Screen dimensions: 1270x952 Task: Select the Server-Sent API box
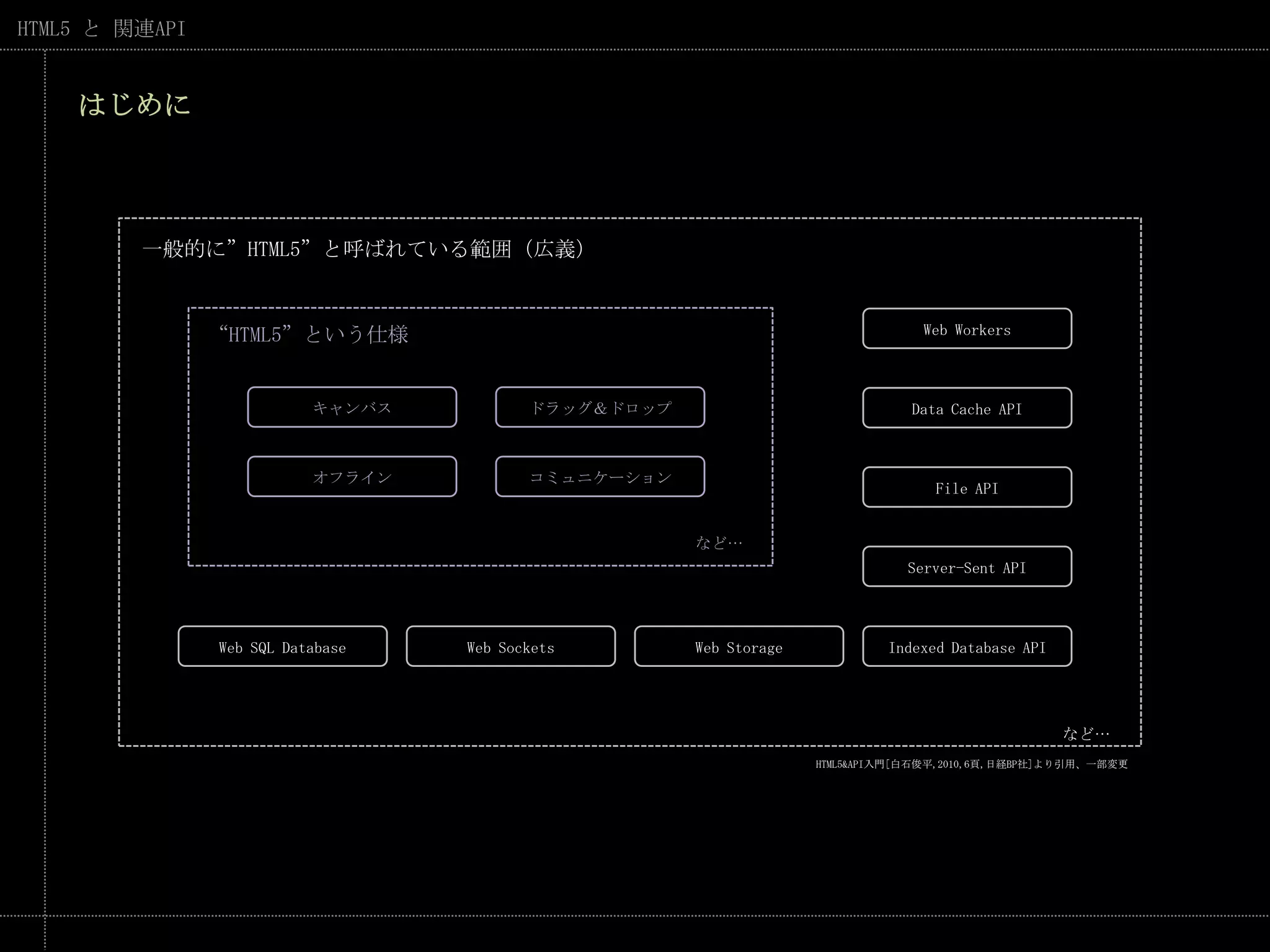(x=967, y=566)
